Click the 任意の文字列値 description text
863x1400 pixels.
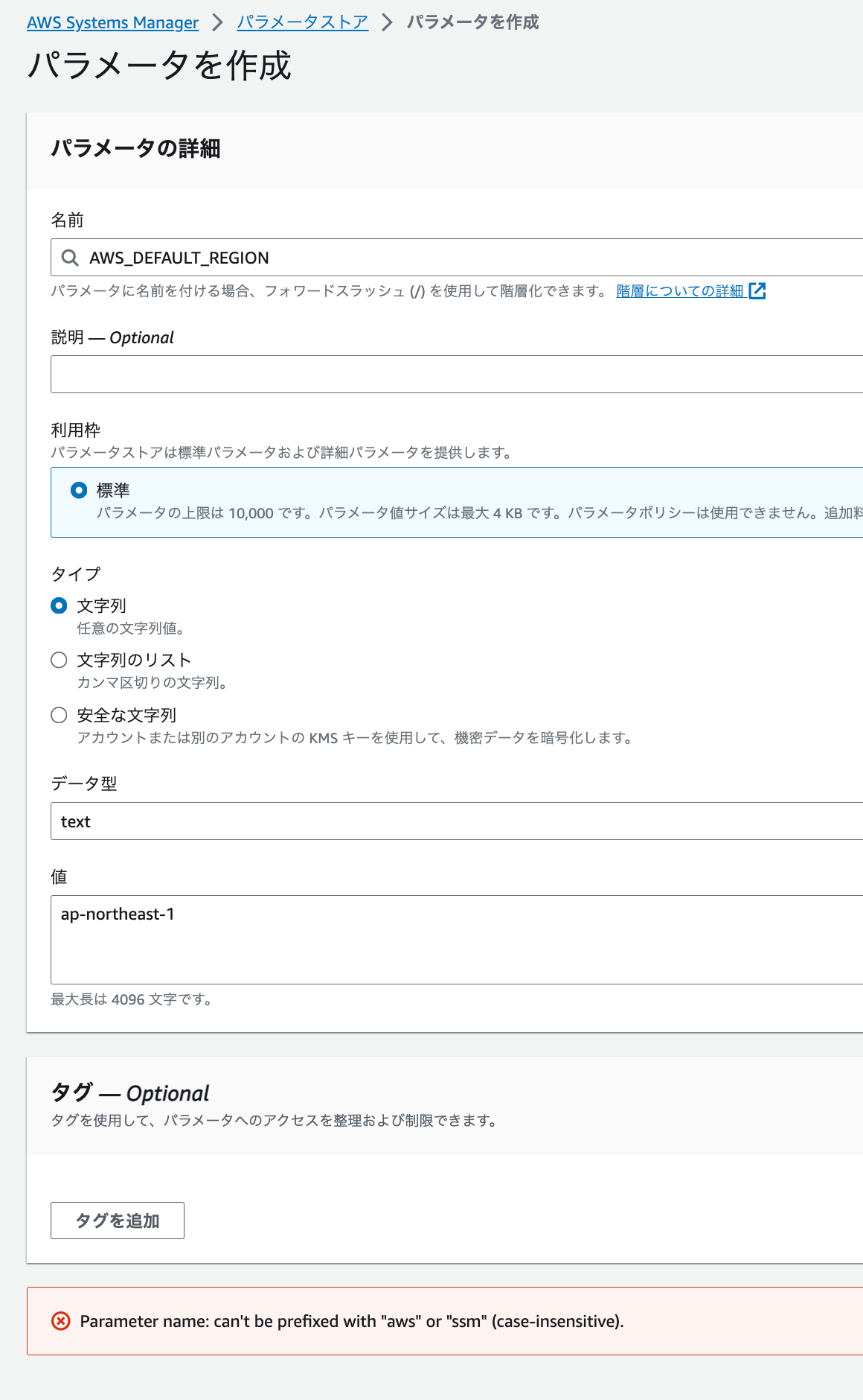point(131,629)
